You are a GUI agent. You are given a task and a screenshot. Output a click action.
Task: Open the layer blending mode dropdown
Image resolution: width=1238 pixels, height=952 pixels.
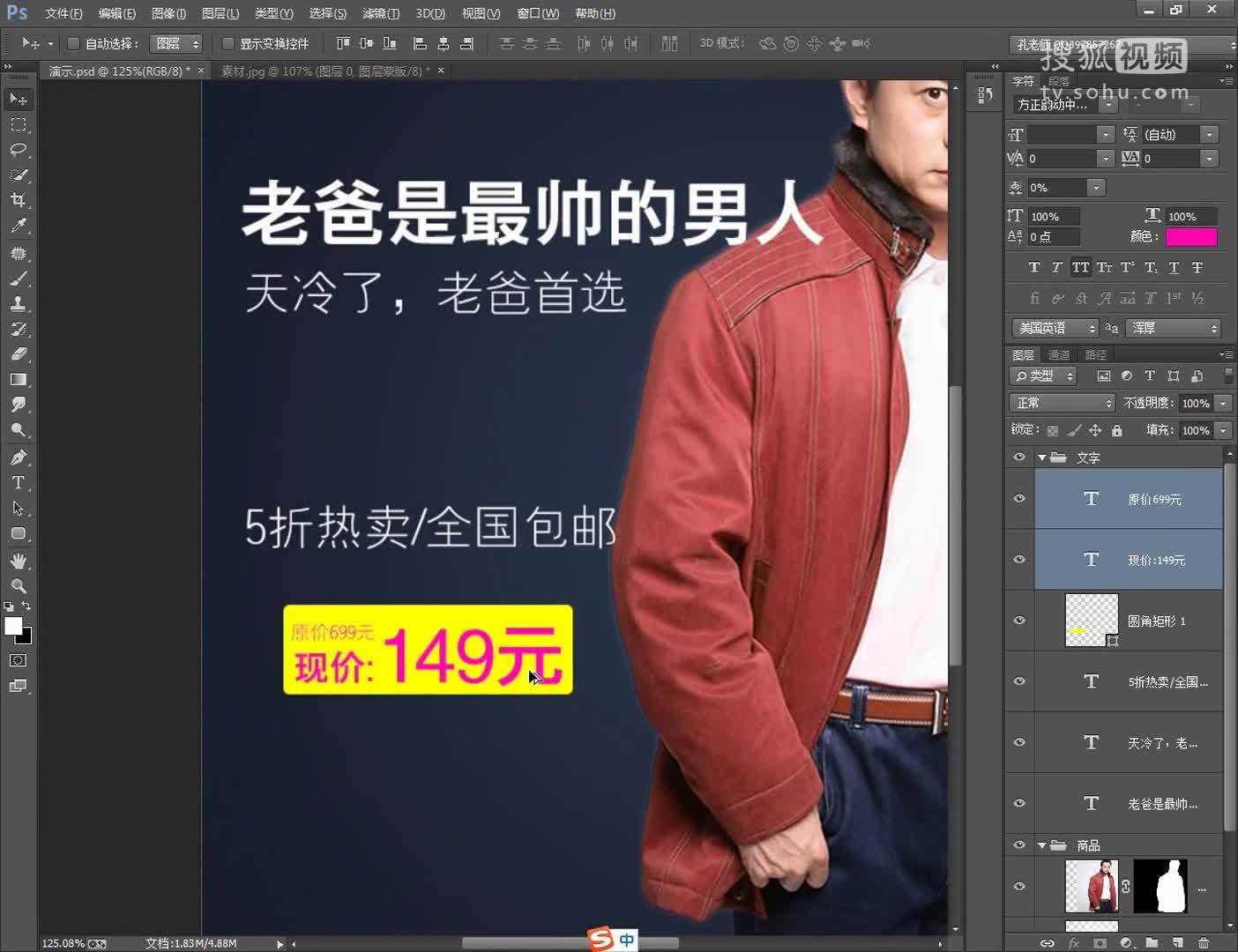(1061, 403)
